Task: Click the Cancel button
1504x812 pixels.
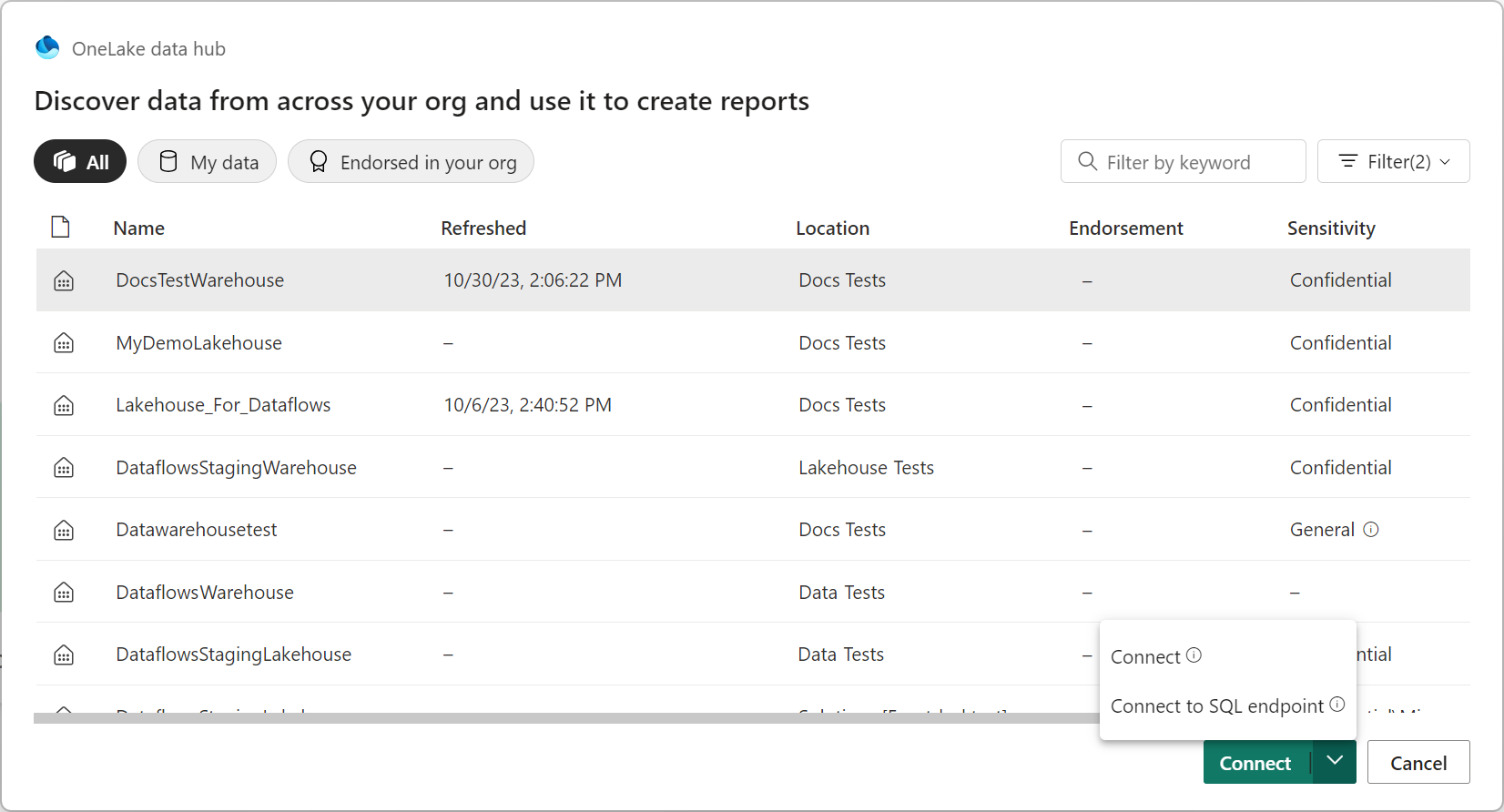Action: pyautogui.click(x=1418, y=763)
